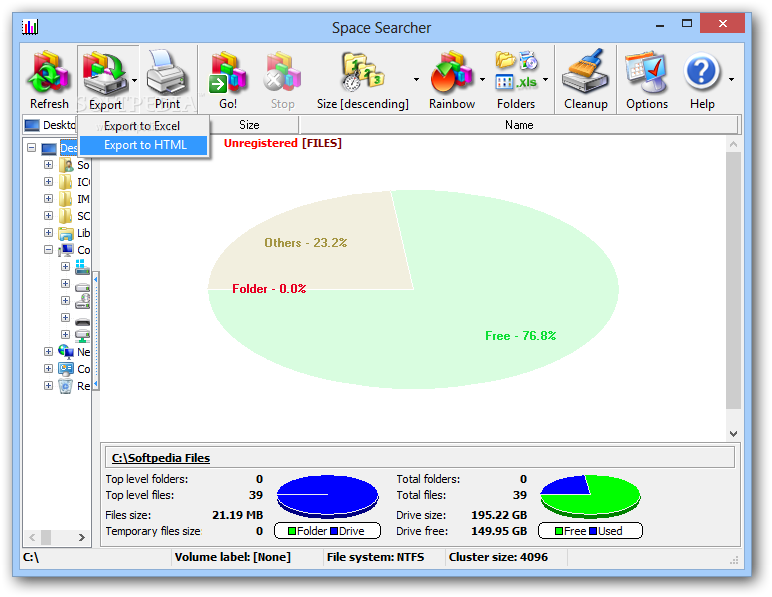Expand the Libraries tree node
Image resolution: width=772 pixels, height=597 pixels.
(x=48, y=232)
